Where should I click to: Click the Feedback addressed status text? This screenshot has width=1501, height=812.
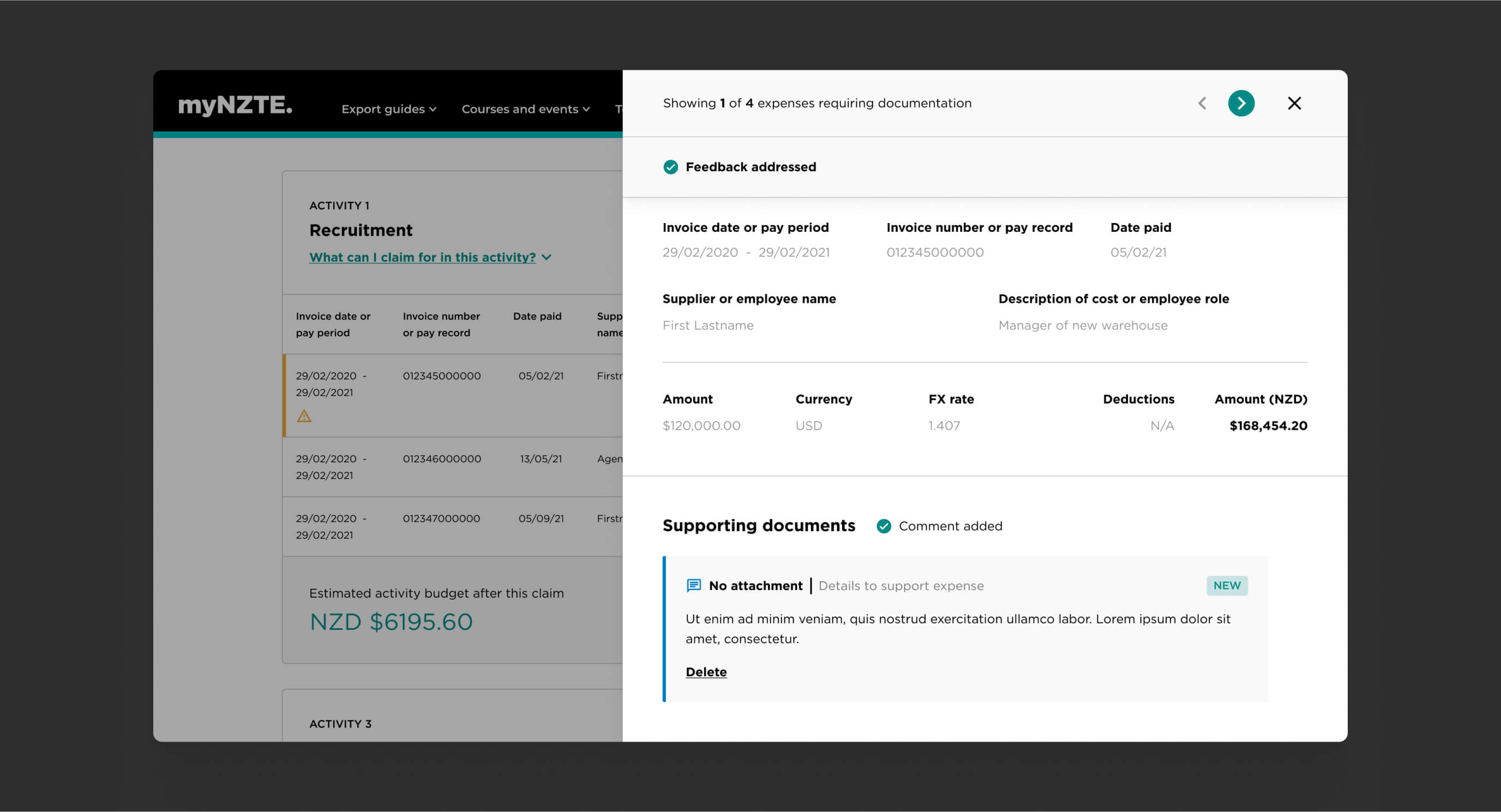point(750,167)
